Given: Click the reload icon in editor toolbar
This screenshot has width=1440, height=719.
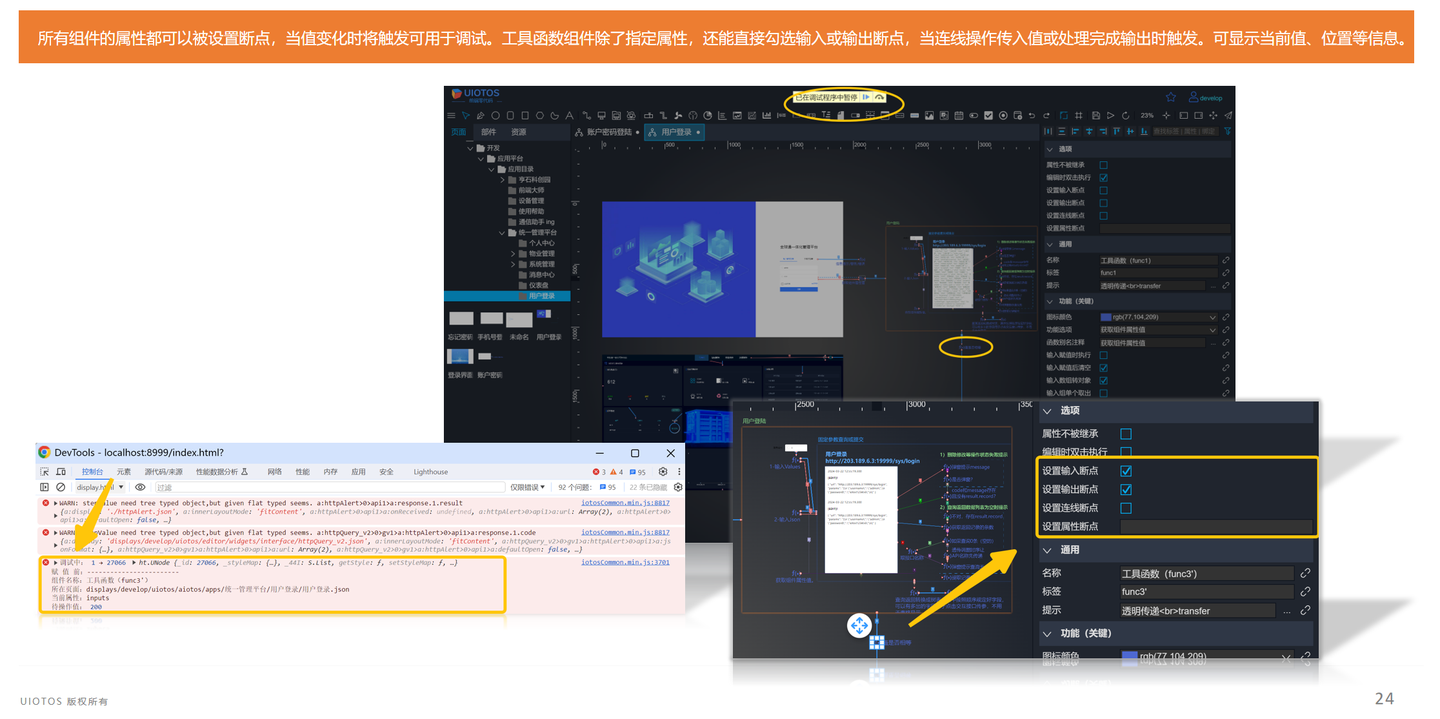Looking at the screenshot, I should click(x=1126, y=115).
